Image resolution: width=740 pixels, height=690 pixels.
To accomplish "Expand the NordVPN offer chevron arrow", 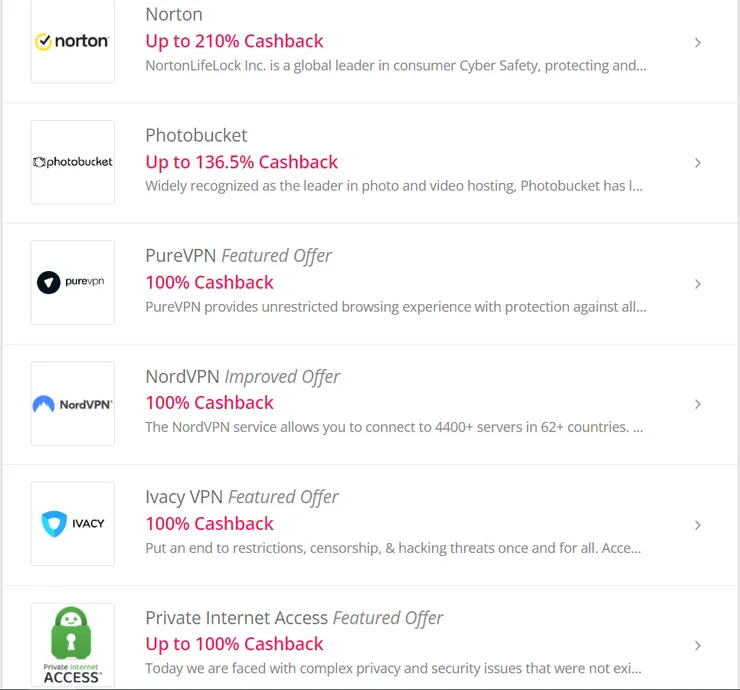I will pyautogui.click(x=697, y=404).
